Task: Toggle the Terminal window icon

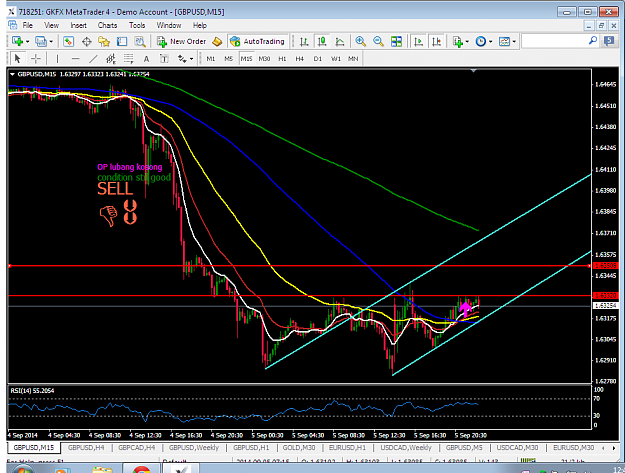Action: coord(122,41)
